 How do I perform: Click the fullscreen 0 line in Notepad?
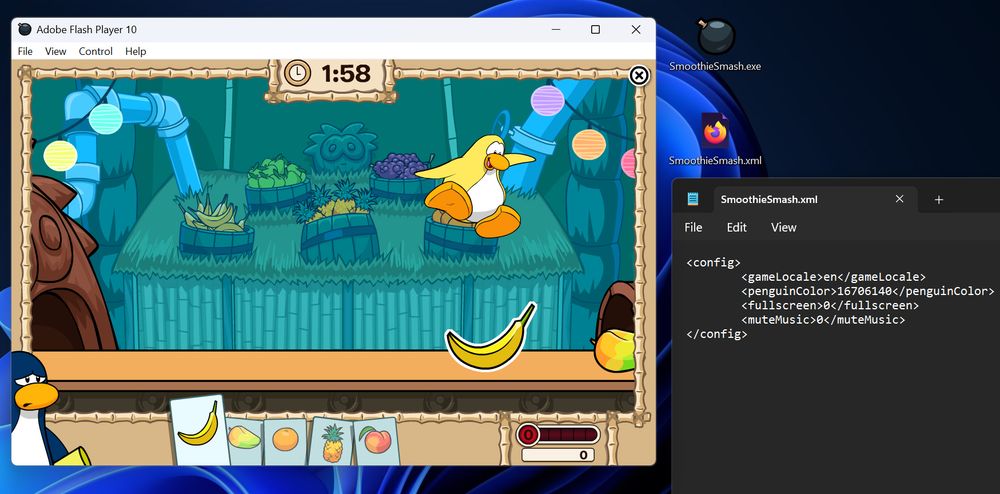pyautogui.click(x=830, y=305)
